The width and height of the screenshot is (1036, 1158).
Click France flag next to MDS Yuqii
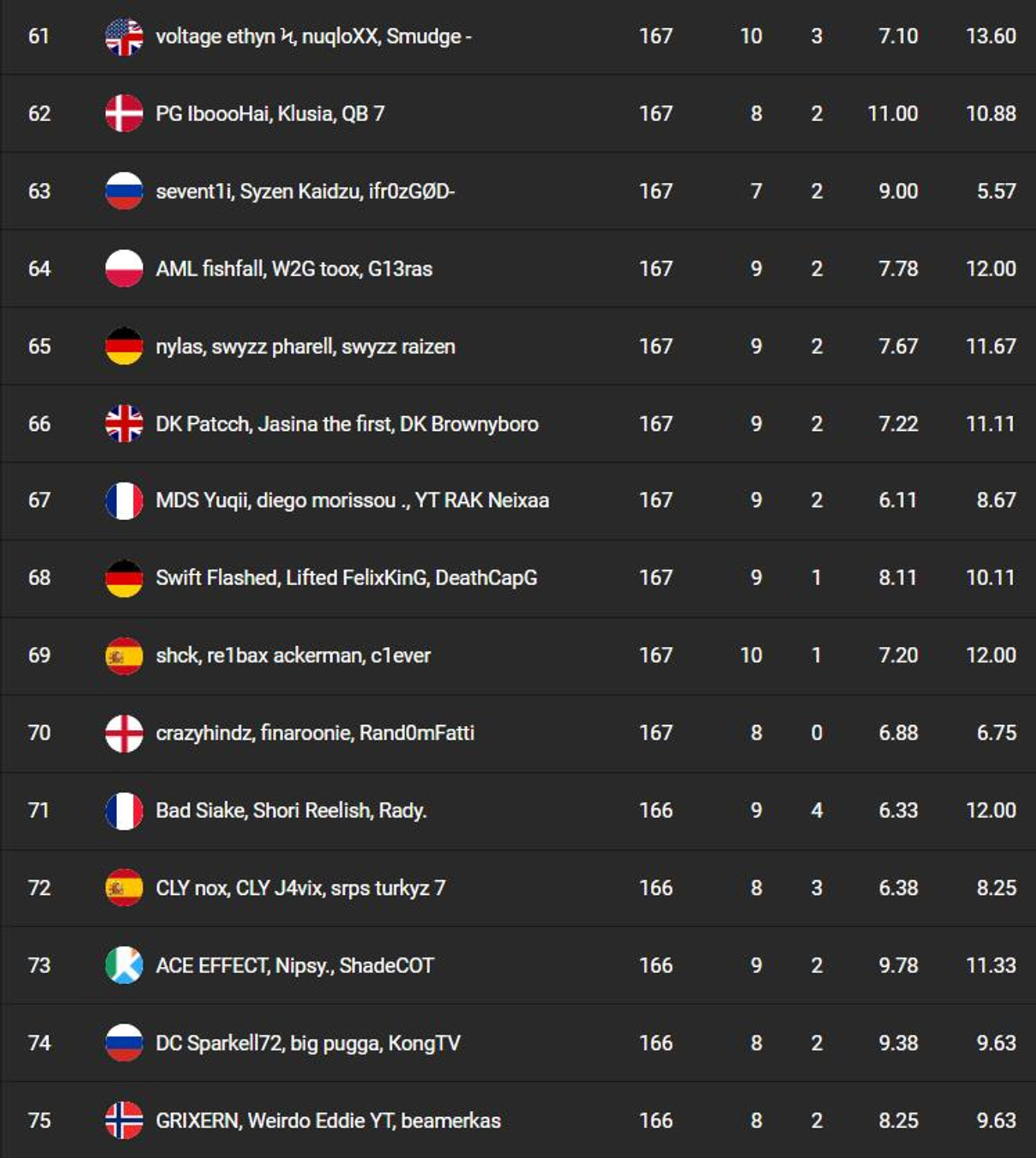124,500
